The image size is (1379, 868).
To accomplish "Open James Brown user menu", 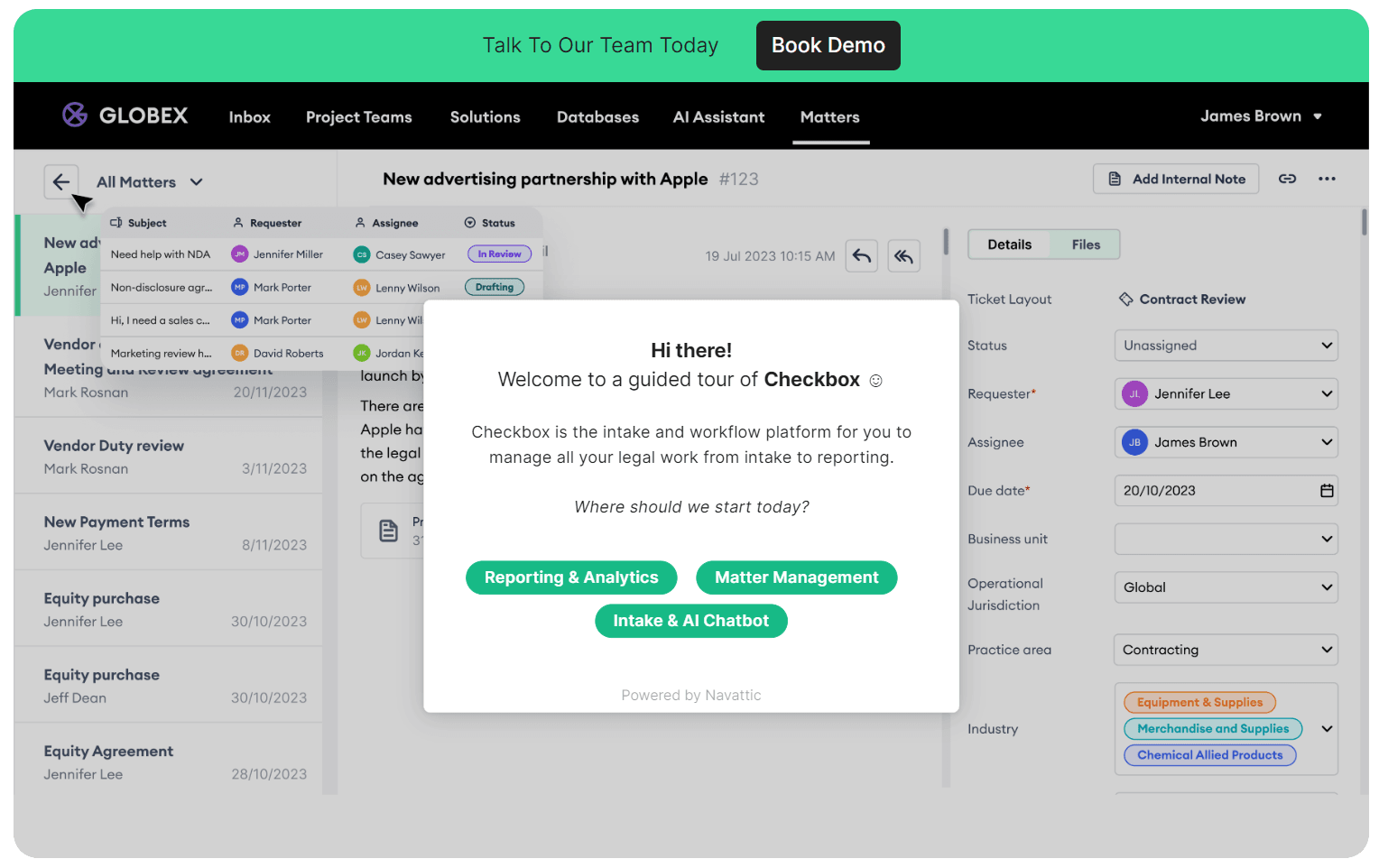I will point(1261,115).
